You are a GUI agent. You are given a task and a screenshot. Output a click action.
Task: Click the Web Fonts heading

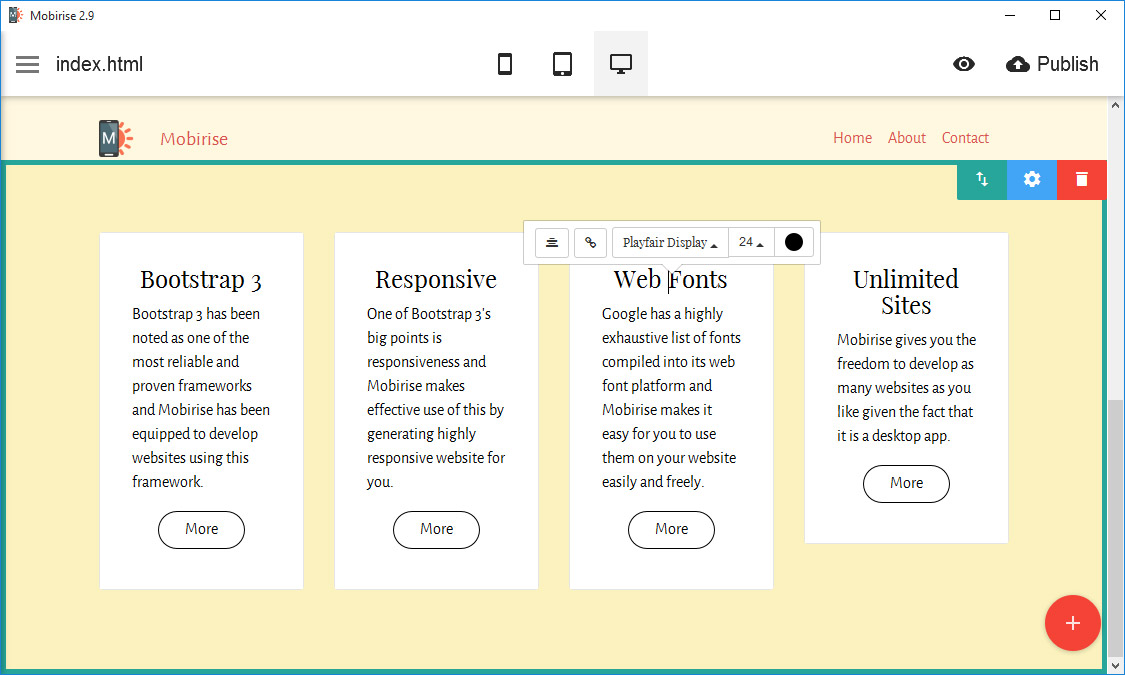[671, 279]
